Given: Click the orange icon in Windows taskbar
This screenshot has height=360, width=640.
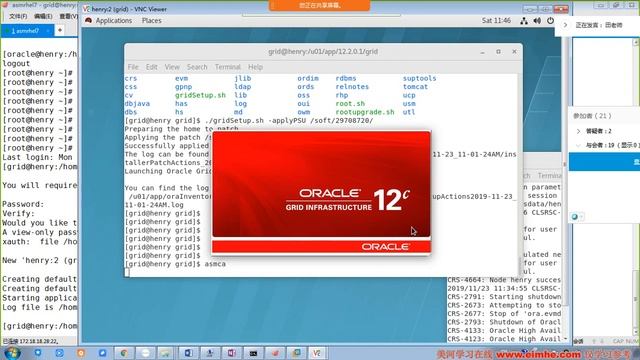Looking at the screenshot, I should (x=81, y=353).
